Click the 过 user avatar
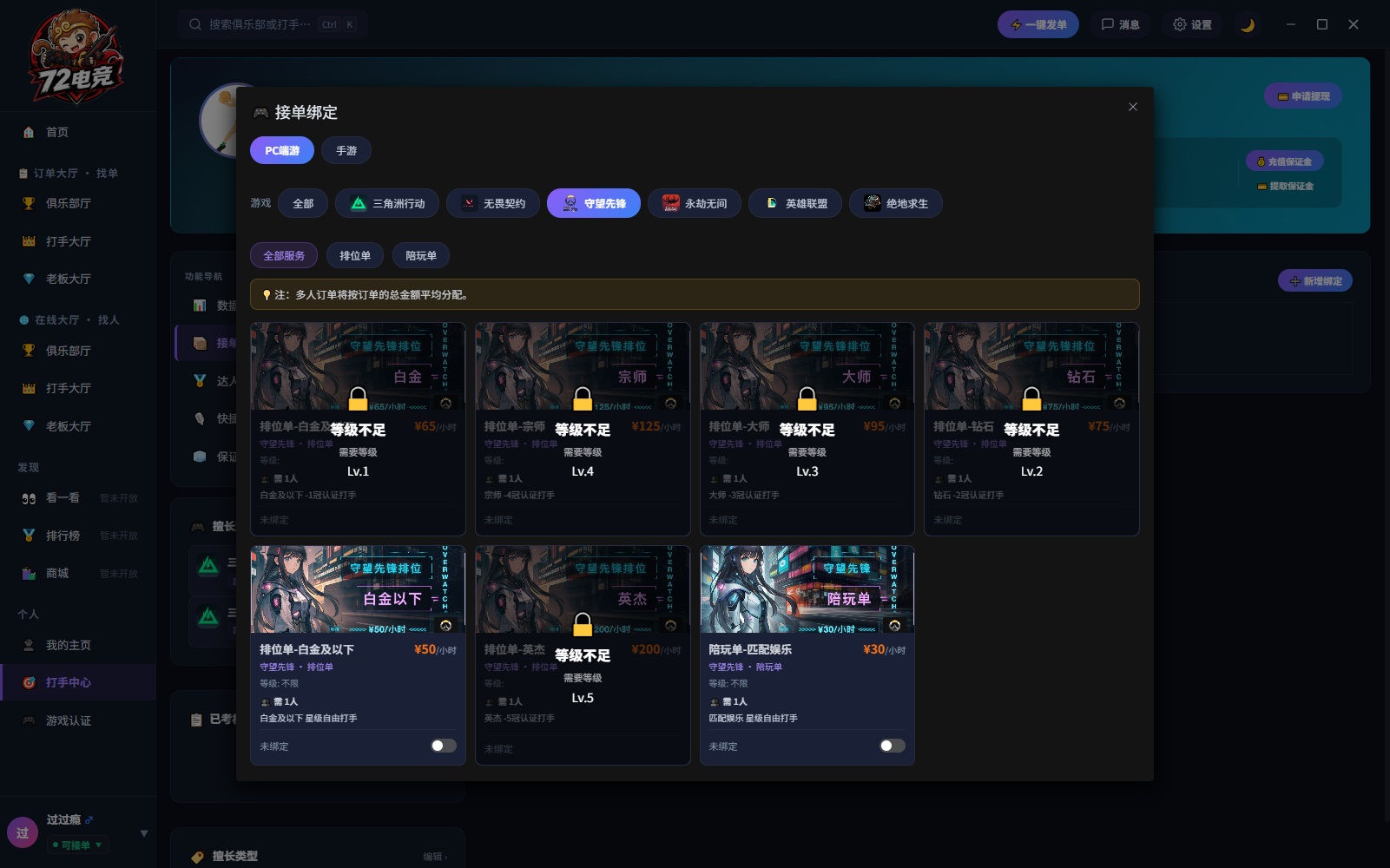Image resolution: width=1390 pixels, height=868 pixels. coord(23,832)
